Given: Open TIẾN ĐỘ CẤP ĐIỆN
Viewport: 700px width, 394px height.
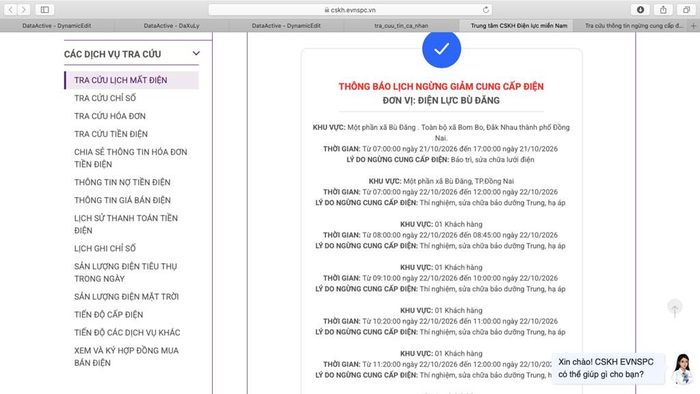Looking at the screenshot, I should pyautogui.click(x=108, y=314).
